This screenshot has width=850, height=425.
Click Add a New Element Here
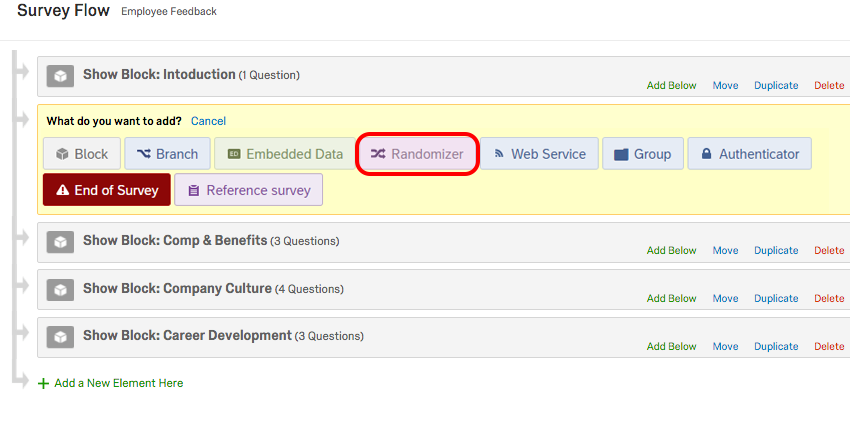[x=118, y=383]
